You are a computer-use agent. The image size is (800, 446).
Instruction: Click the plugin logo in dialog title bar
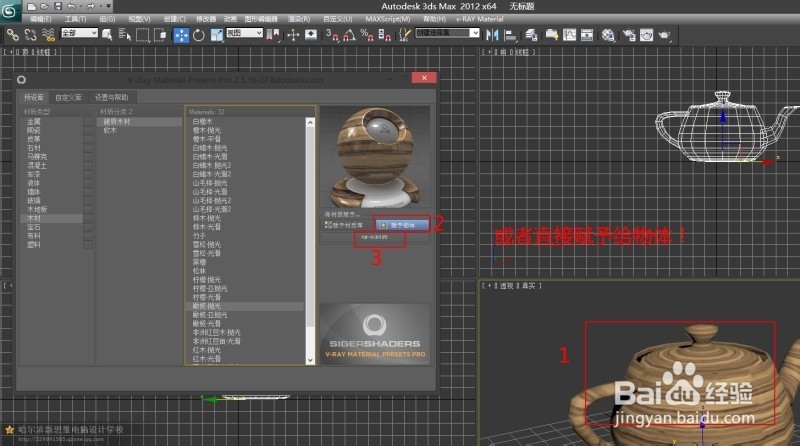coord(21,79)
